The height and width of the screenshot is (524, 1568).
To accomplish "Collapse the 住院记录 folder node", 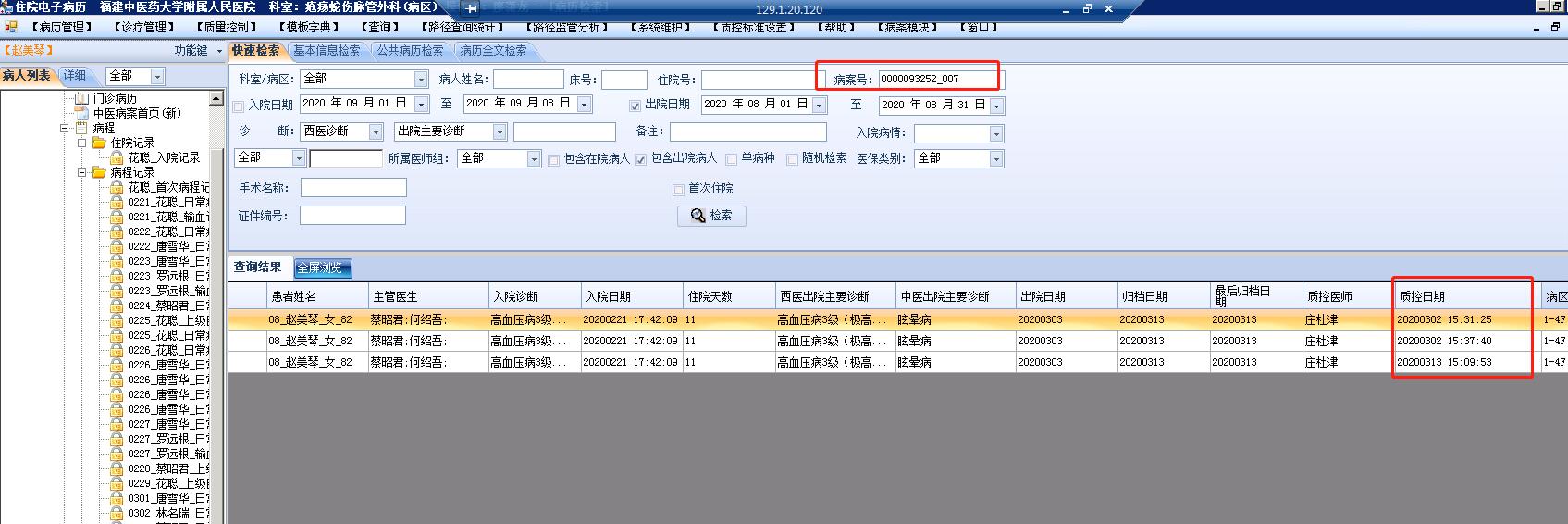I will click(x=81, y=143).
